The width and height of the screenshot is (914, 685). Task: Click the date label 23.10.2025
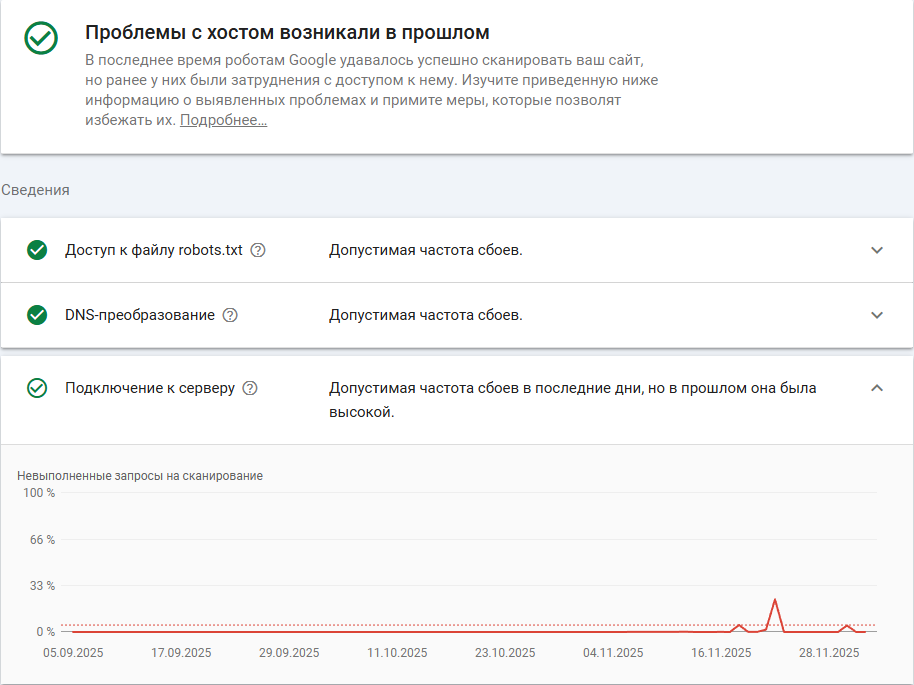pos(505,653)
